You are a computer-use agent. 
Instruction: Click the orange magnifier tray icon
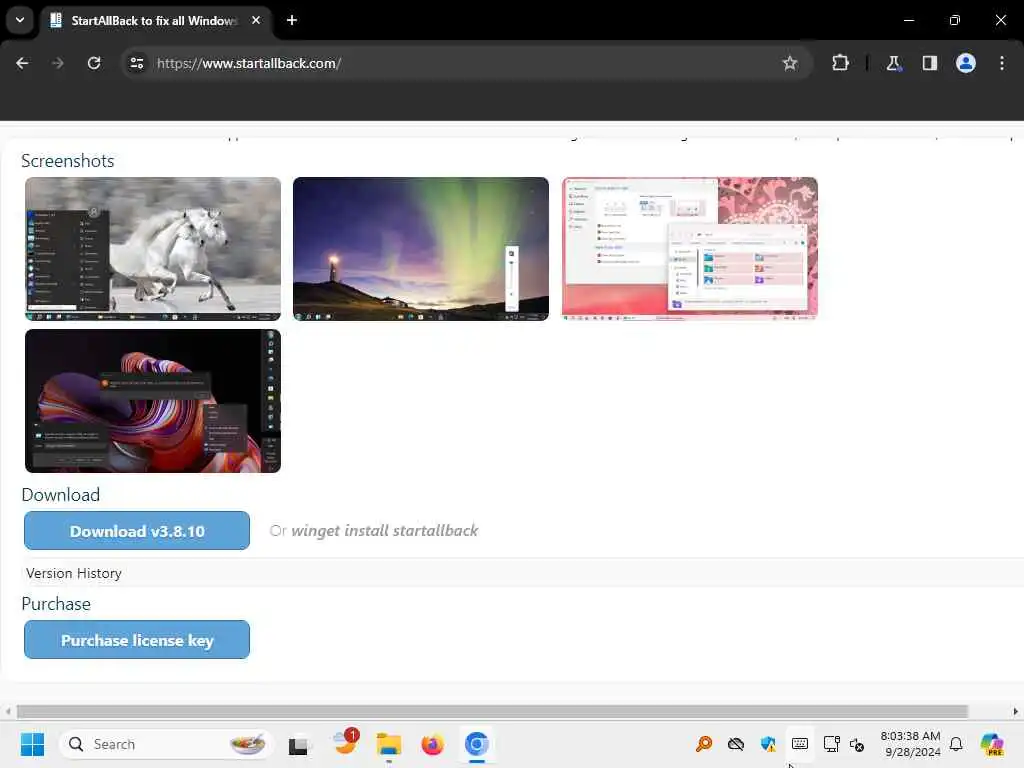tap(704, 744)
